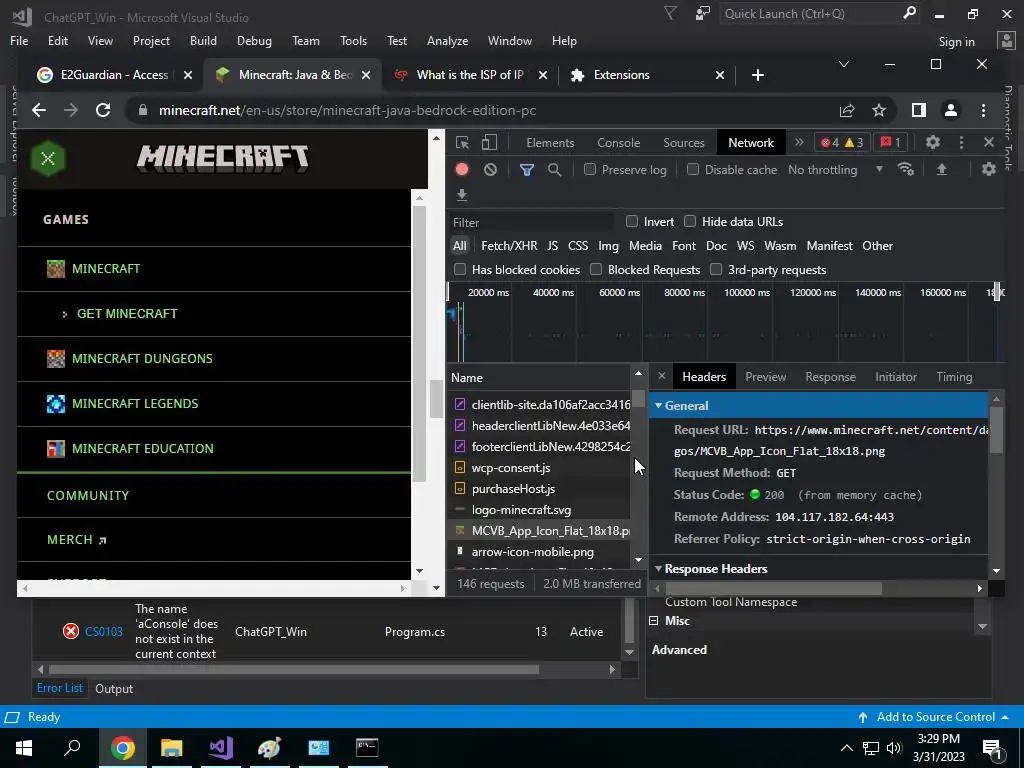Show hidden system tray icons chevron
1024x768 pixels.
[x=846, y=748]
